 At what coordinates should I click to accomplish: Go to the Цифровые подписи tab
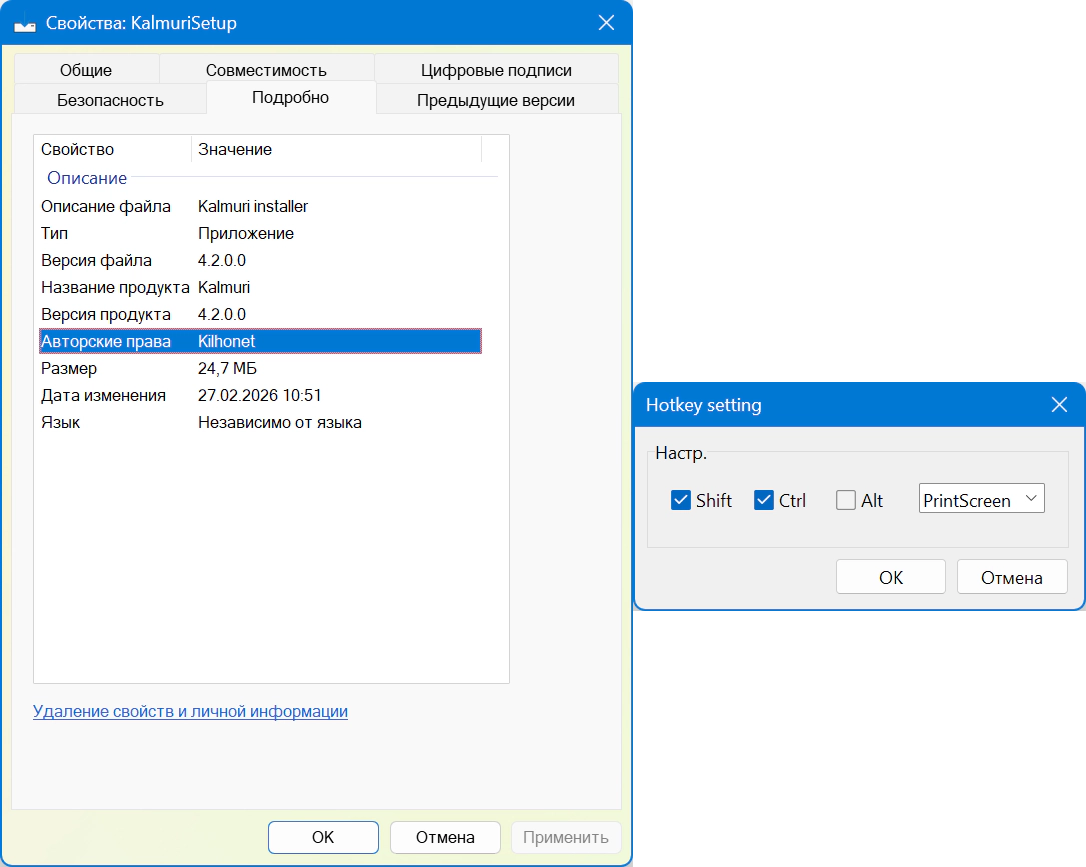click(x=496, y=70)
